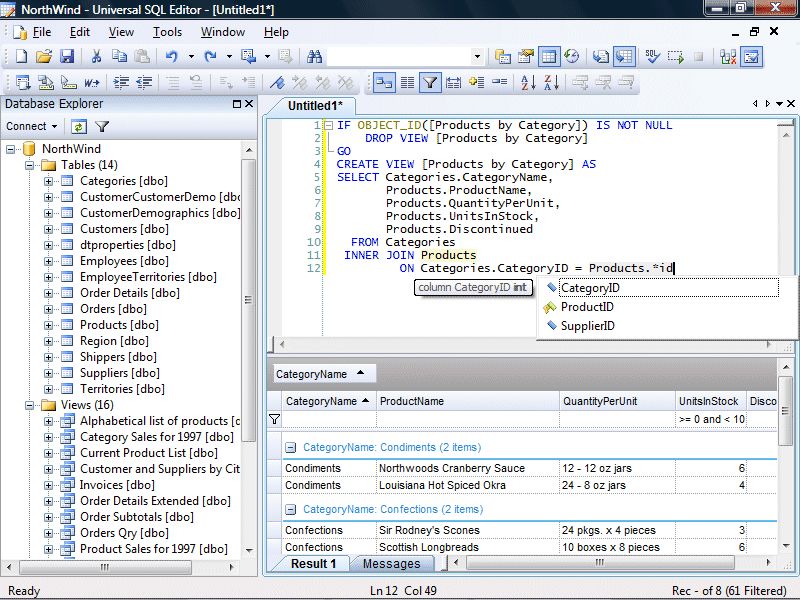Viewport: 800px width, 600px height.
Task: Switch to the Messages tab
Action: click(x=392, y=564)
